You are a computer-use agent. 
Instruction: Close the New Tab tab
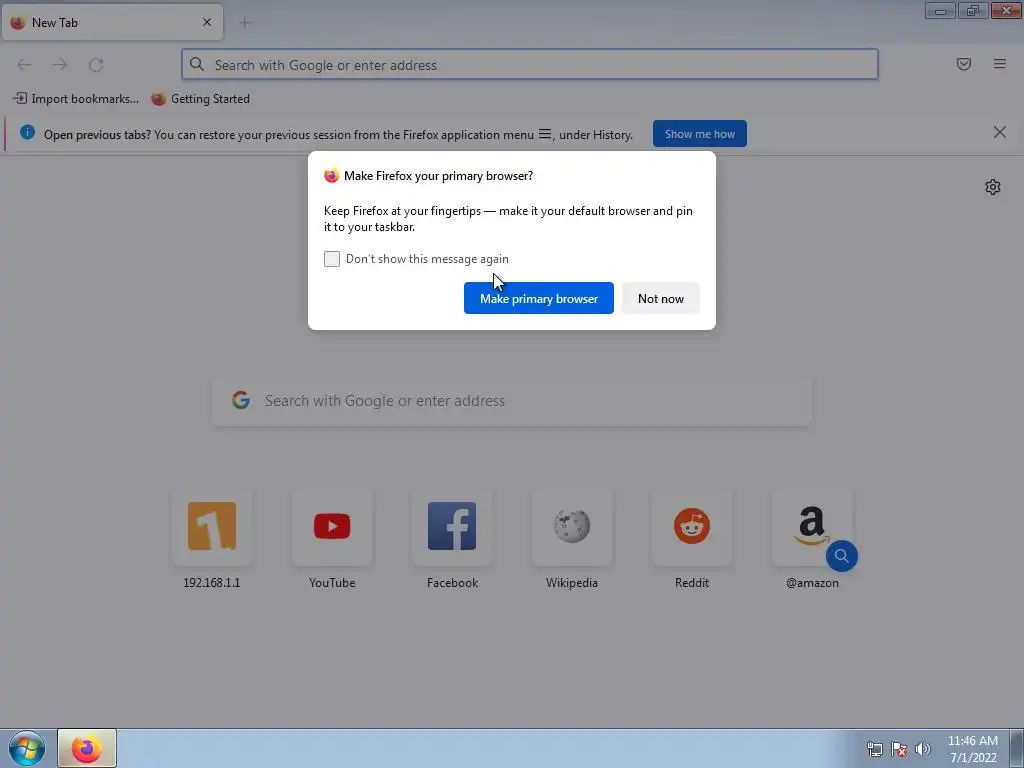pos(207,22)
